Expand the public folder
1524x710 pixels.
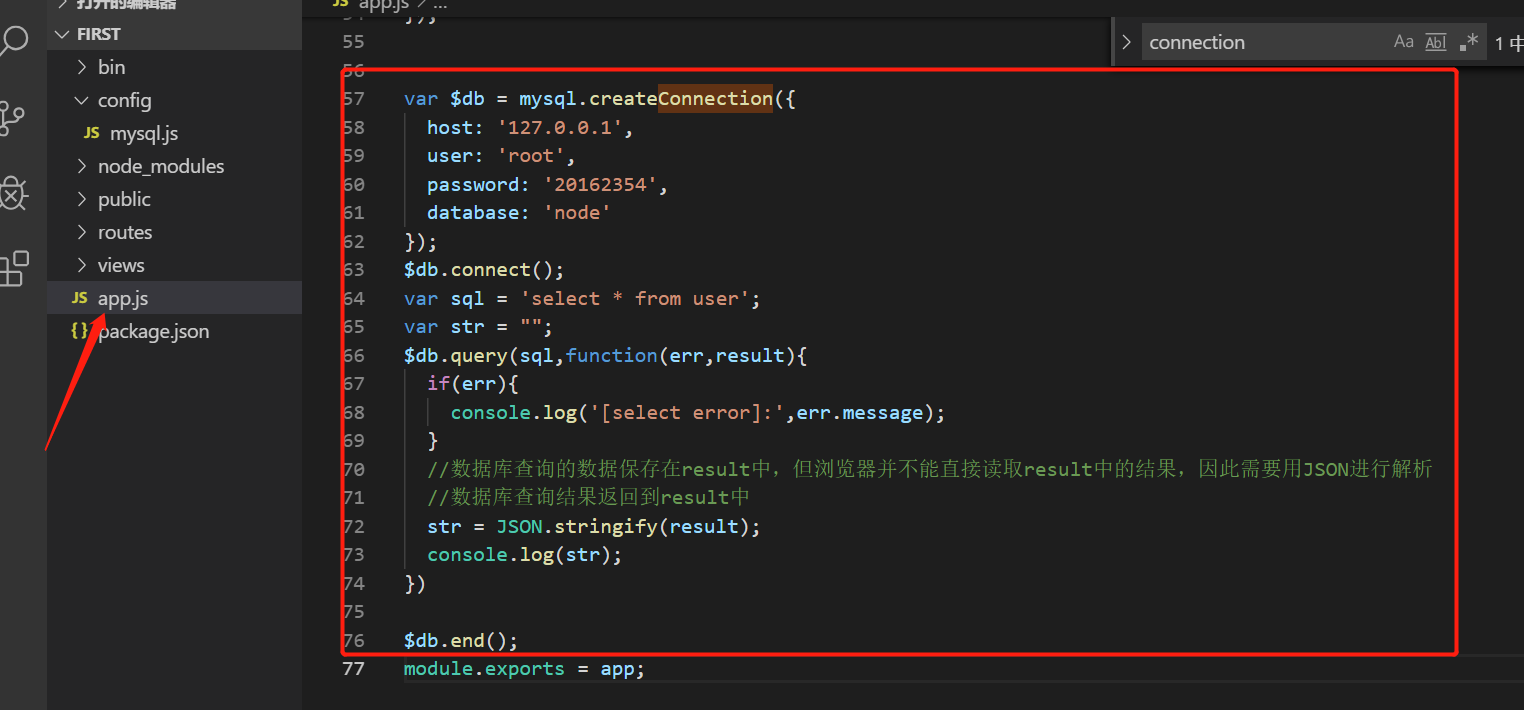[82, 199]
